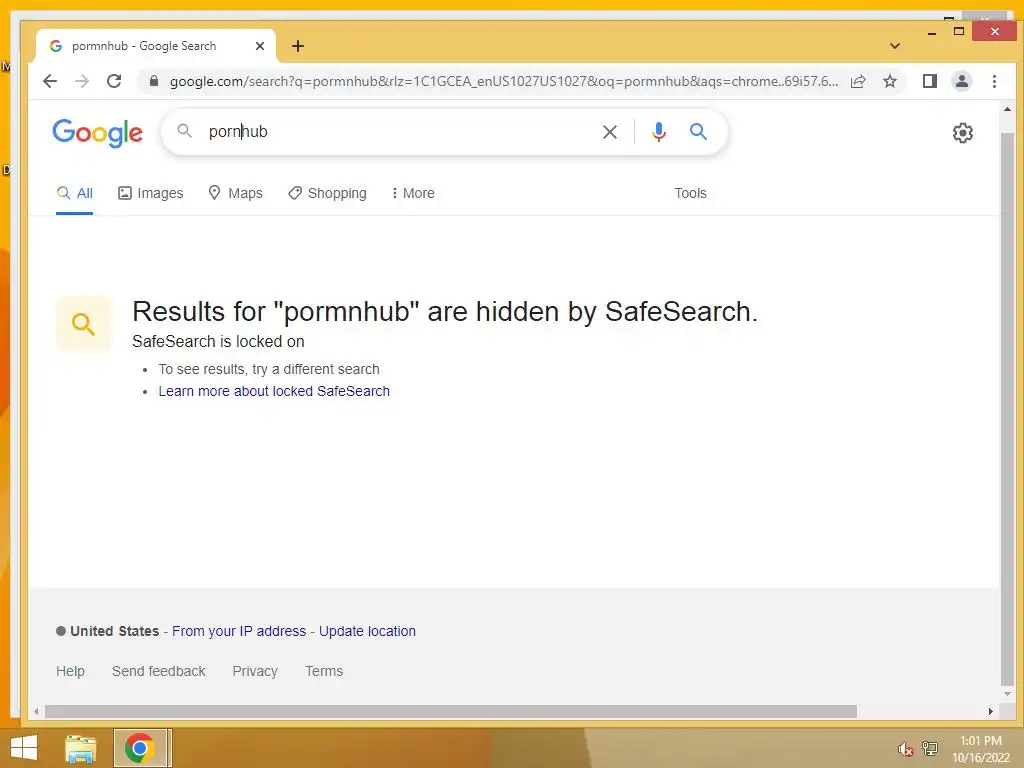This screenshot has width=1024, height=768.
Task: Switch to the Maps tab
Action: (235, 193)
